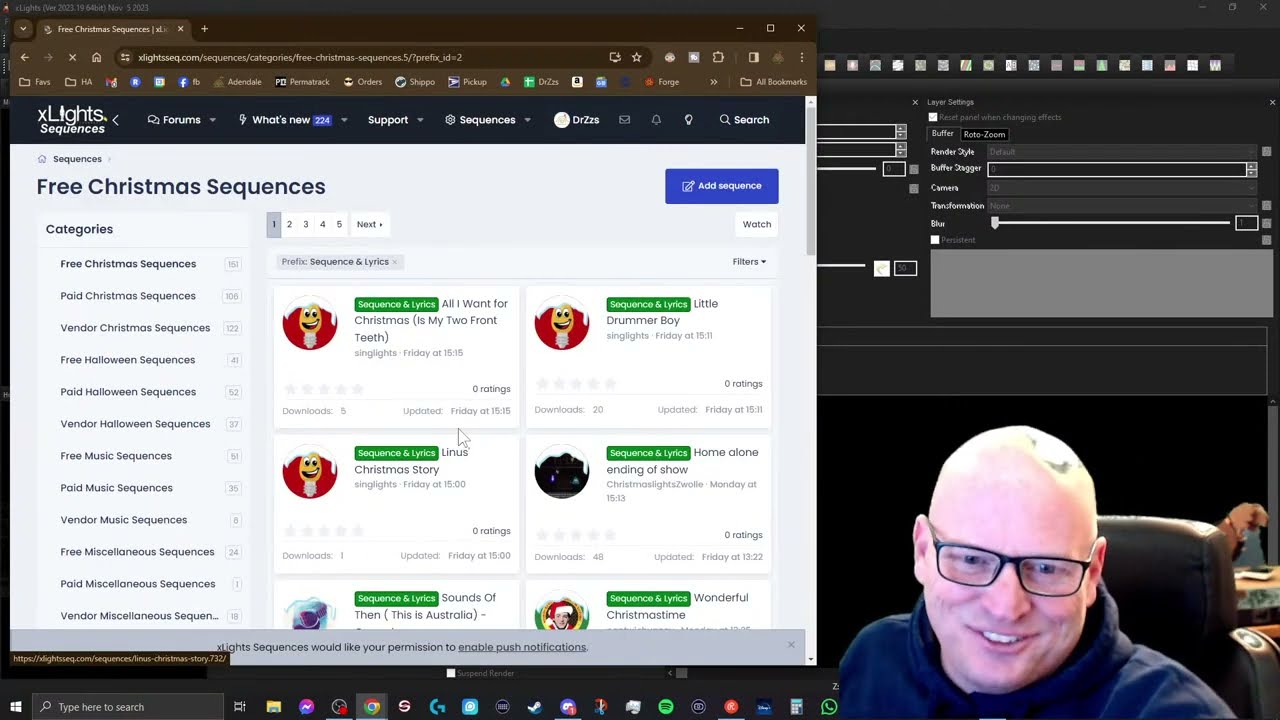This screenshot has height=720, width=1280.
Task: Show more bookmarks with the chevron
Action: (713, 82)
